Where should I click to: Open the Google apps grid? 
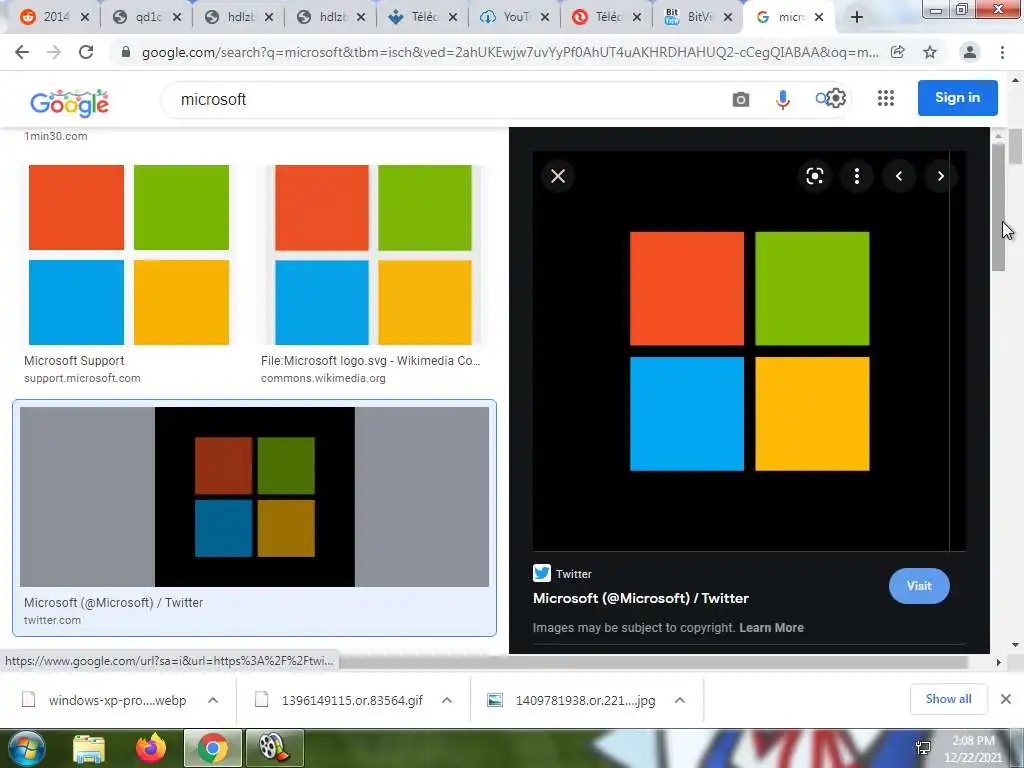(886, 99)
